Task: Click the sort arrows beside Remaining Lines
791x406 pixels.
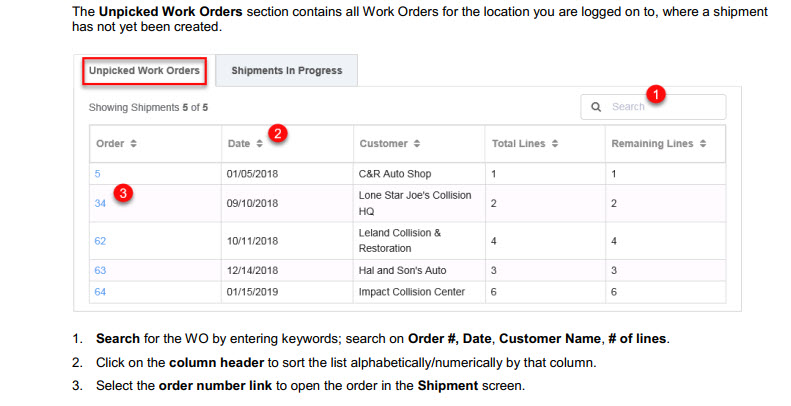Action: tap(703, 144)
